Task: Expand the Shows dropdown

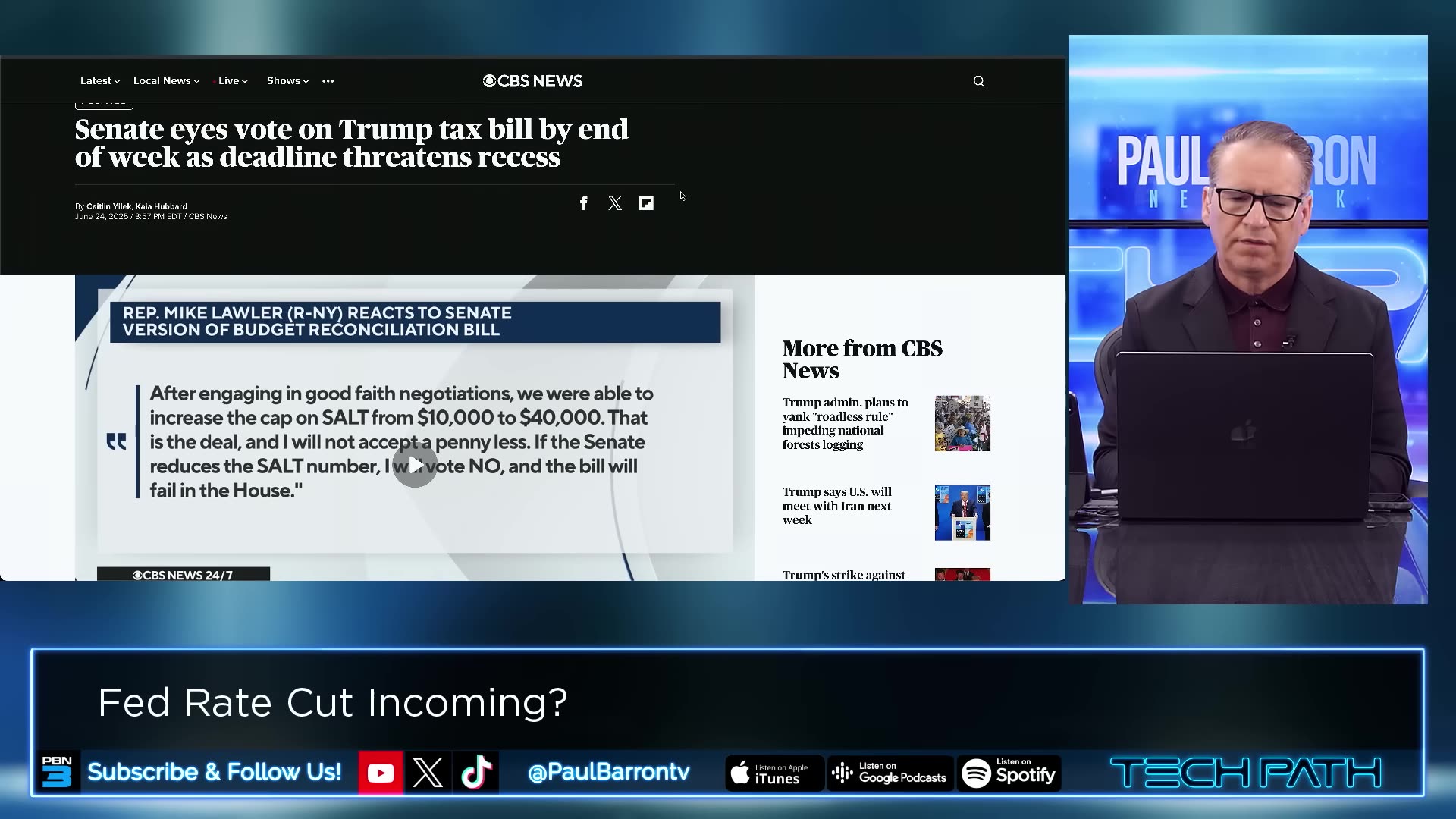Action: point(287,81)
